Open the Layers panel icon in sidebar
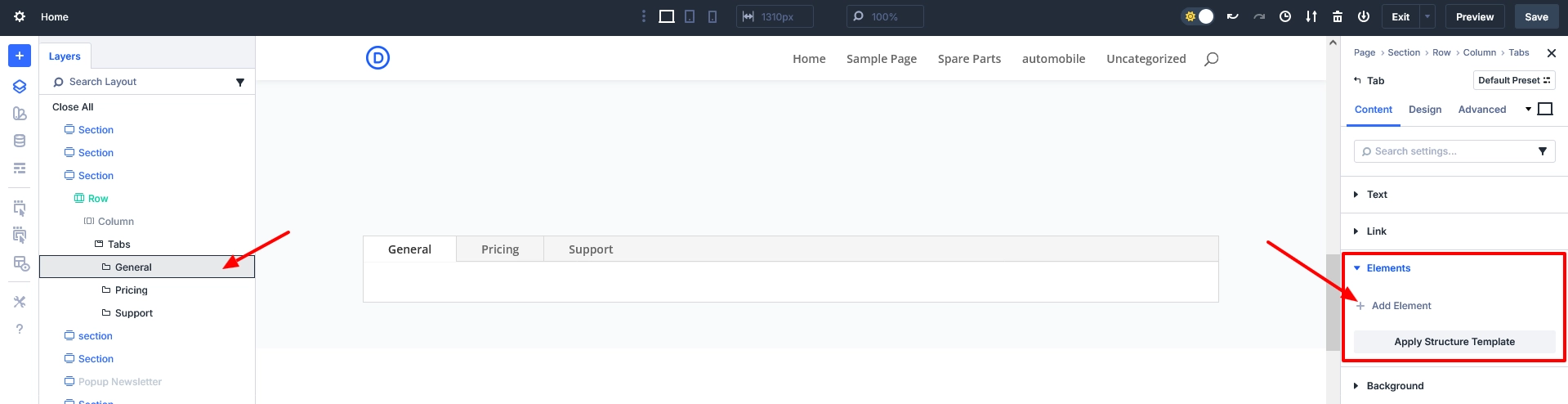The image size is (1568, 404). [20, 87]
